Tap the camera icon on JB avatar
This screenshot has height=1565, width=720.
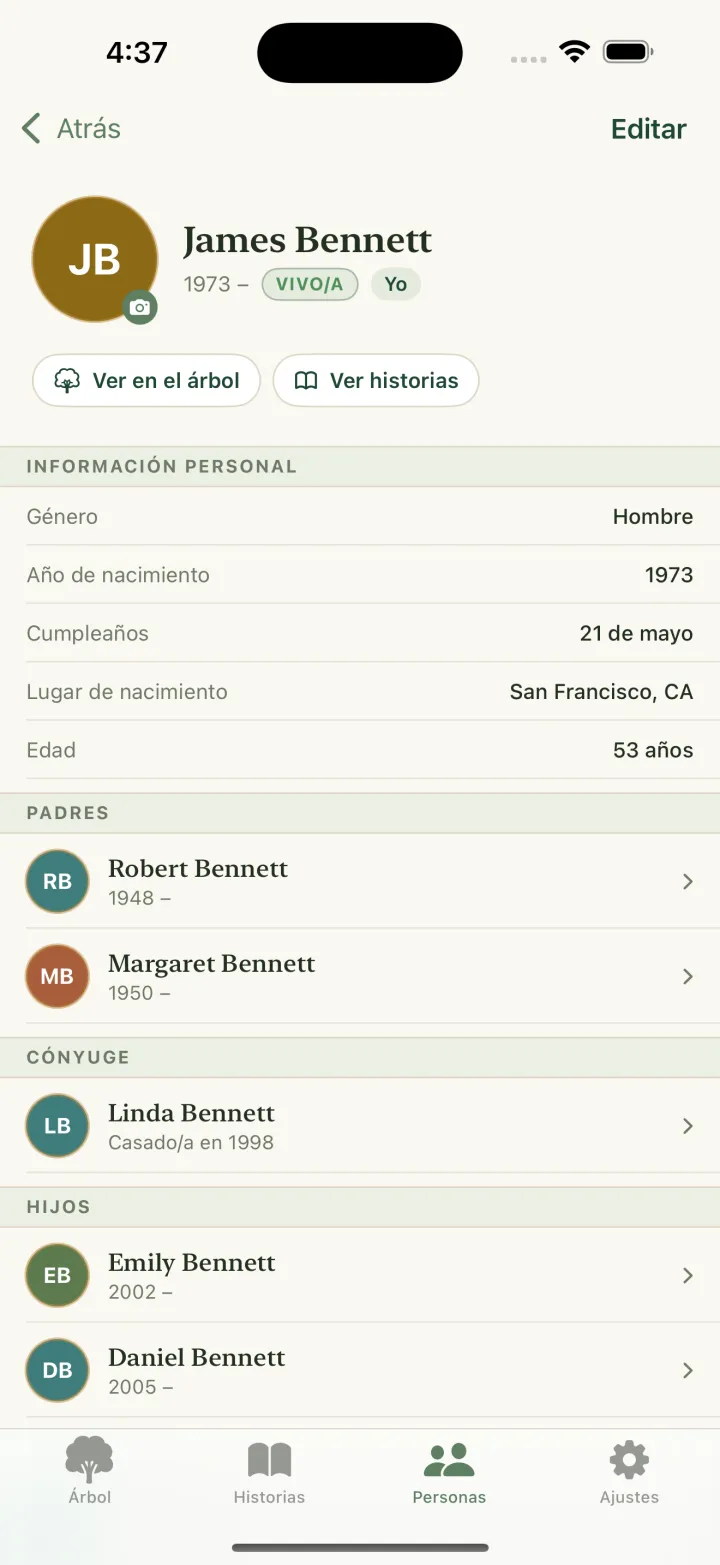140,308
